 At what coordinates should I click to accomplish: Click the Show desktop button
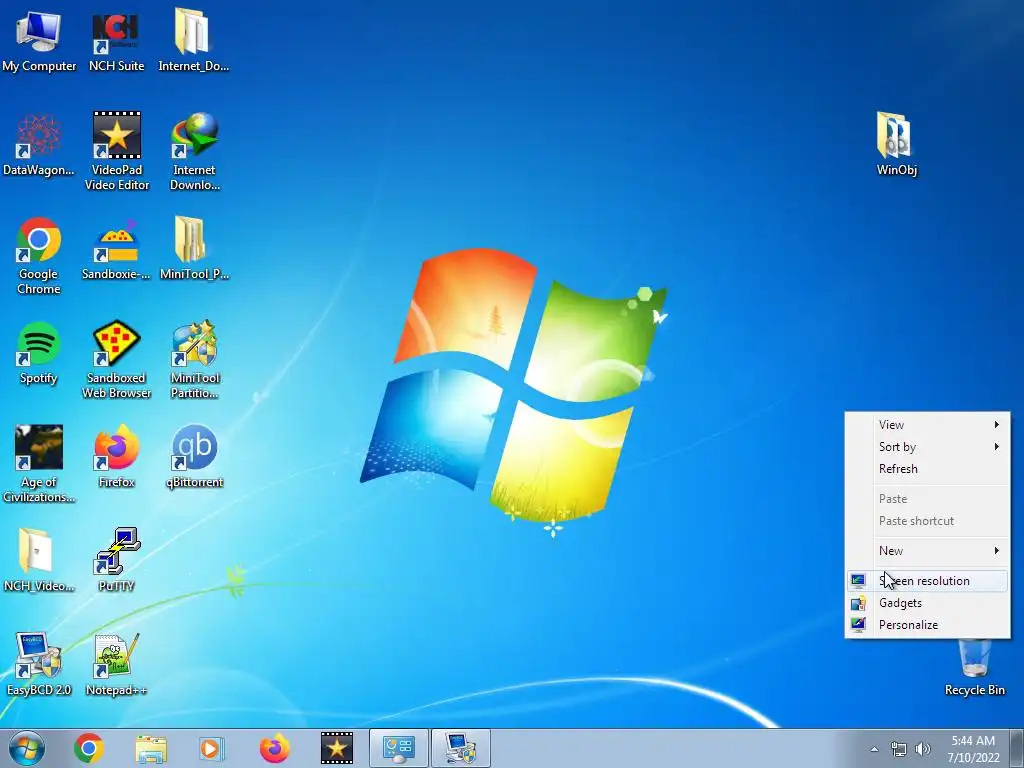coord(1016,749)
